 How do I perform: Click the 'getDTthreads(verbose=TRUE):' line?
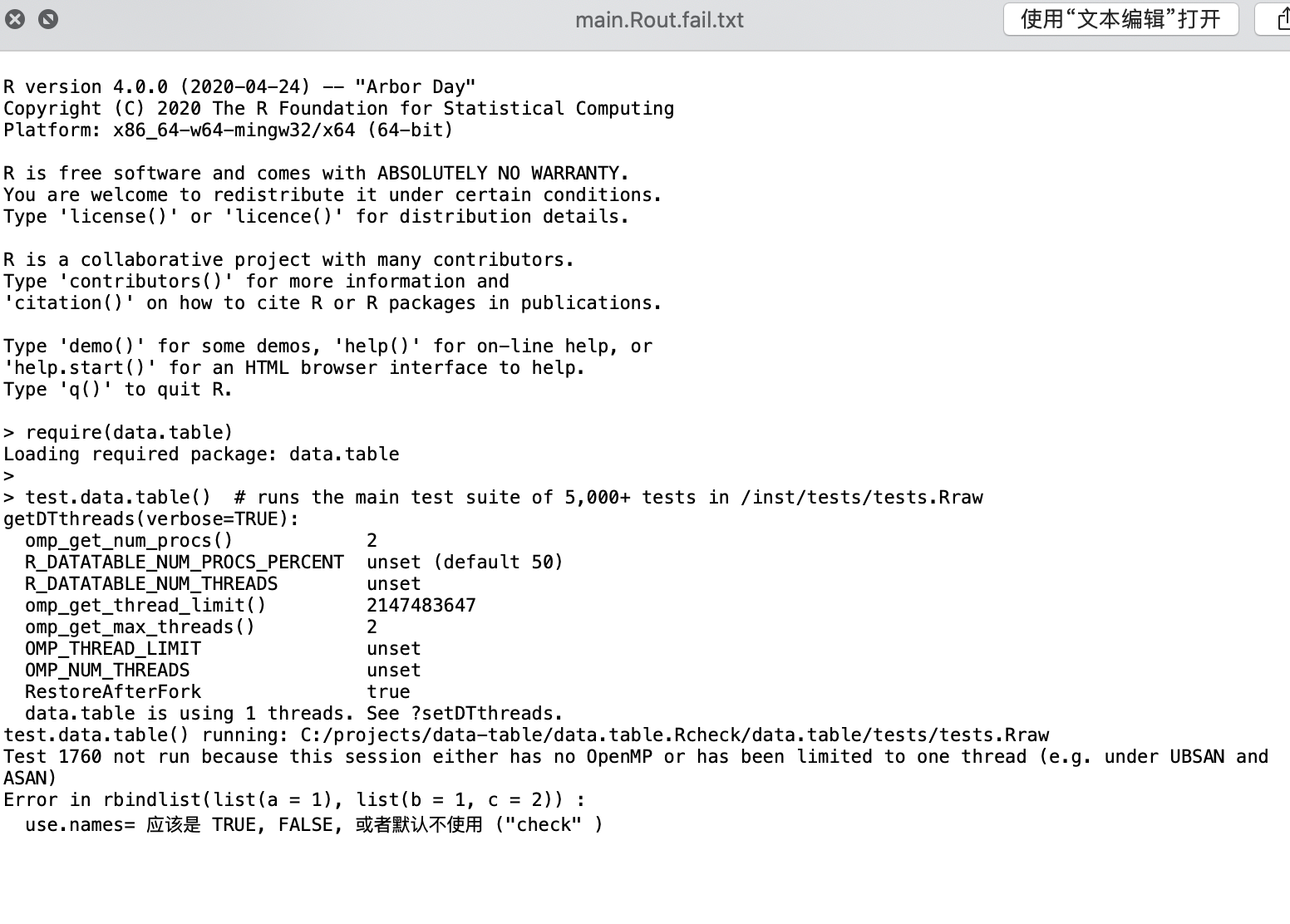(x=151, y=519)
